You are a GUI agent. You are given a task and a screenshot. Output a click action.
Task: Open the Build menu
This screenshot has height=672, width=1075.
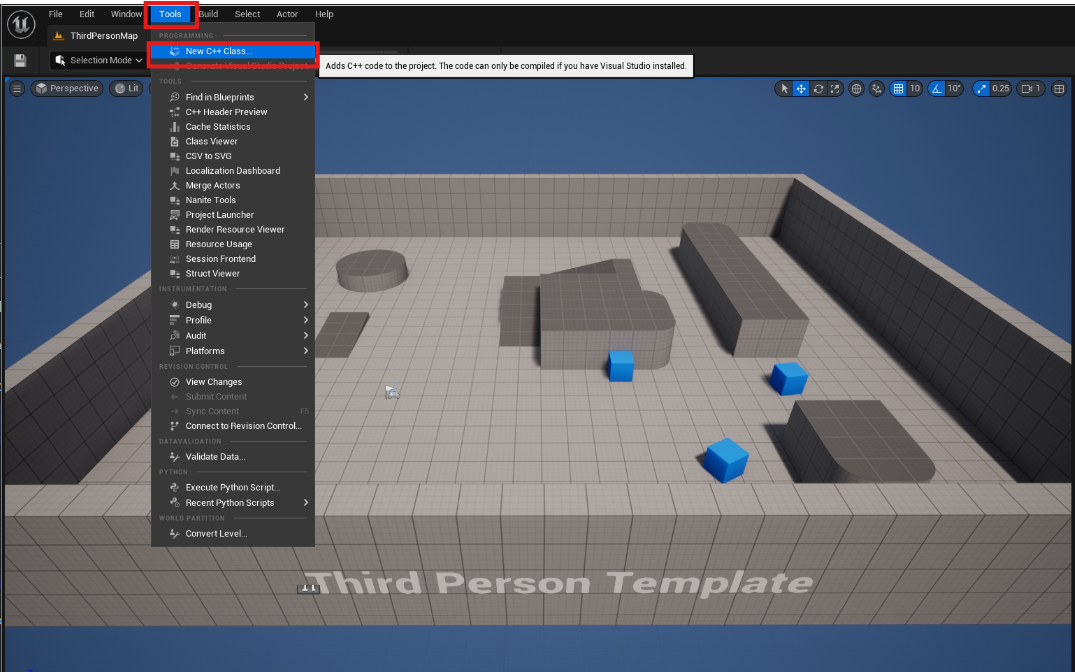(x=208, y=14)
